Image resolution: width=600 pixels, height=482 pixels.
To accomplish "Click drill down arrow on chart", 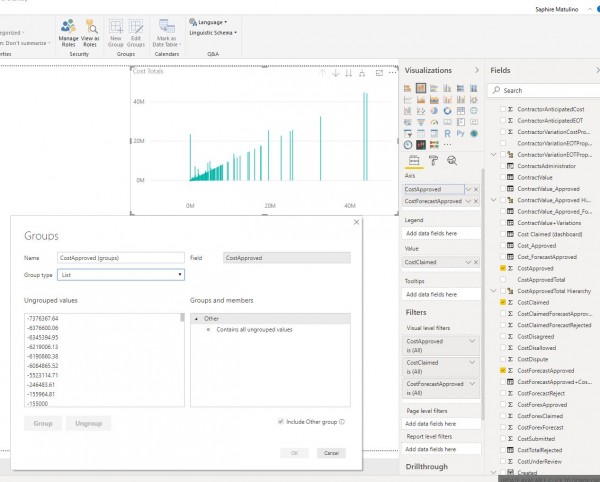I will [336, 73].
